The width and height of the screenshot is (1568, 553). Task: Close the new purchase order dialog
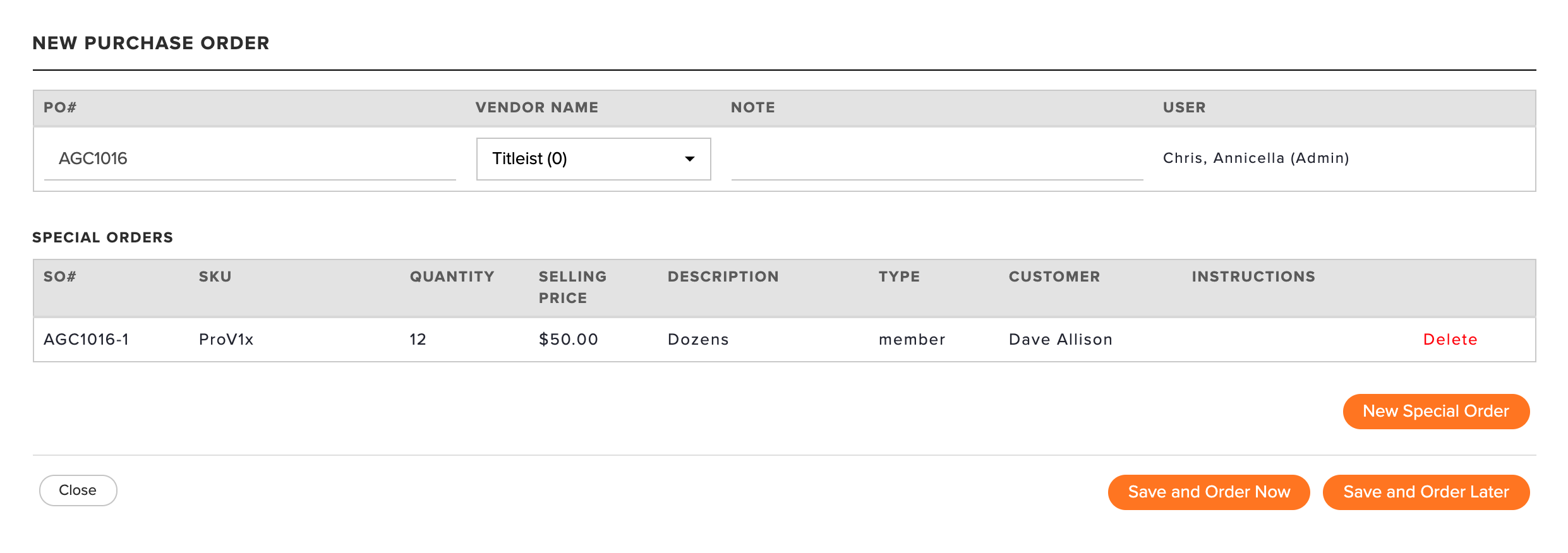point(78,491)
